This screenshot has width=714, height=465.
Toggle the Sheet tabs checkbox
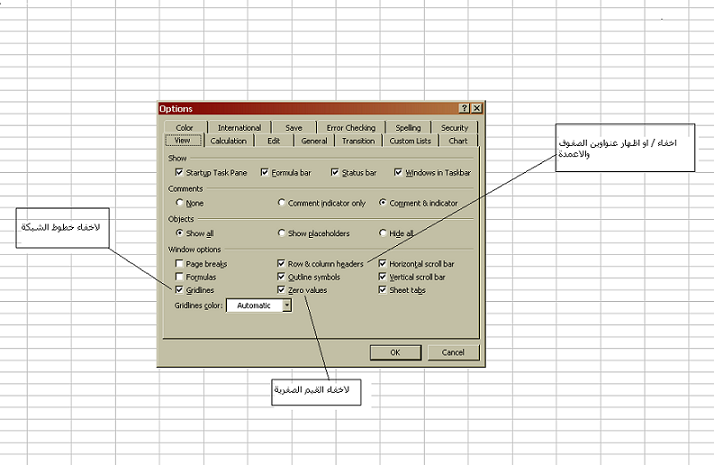pos(383,290)
